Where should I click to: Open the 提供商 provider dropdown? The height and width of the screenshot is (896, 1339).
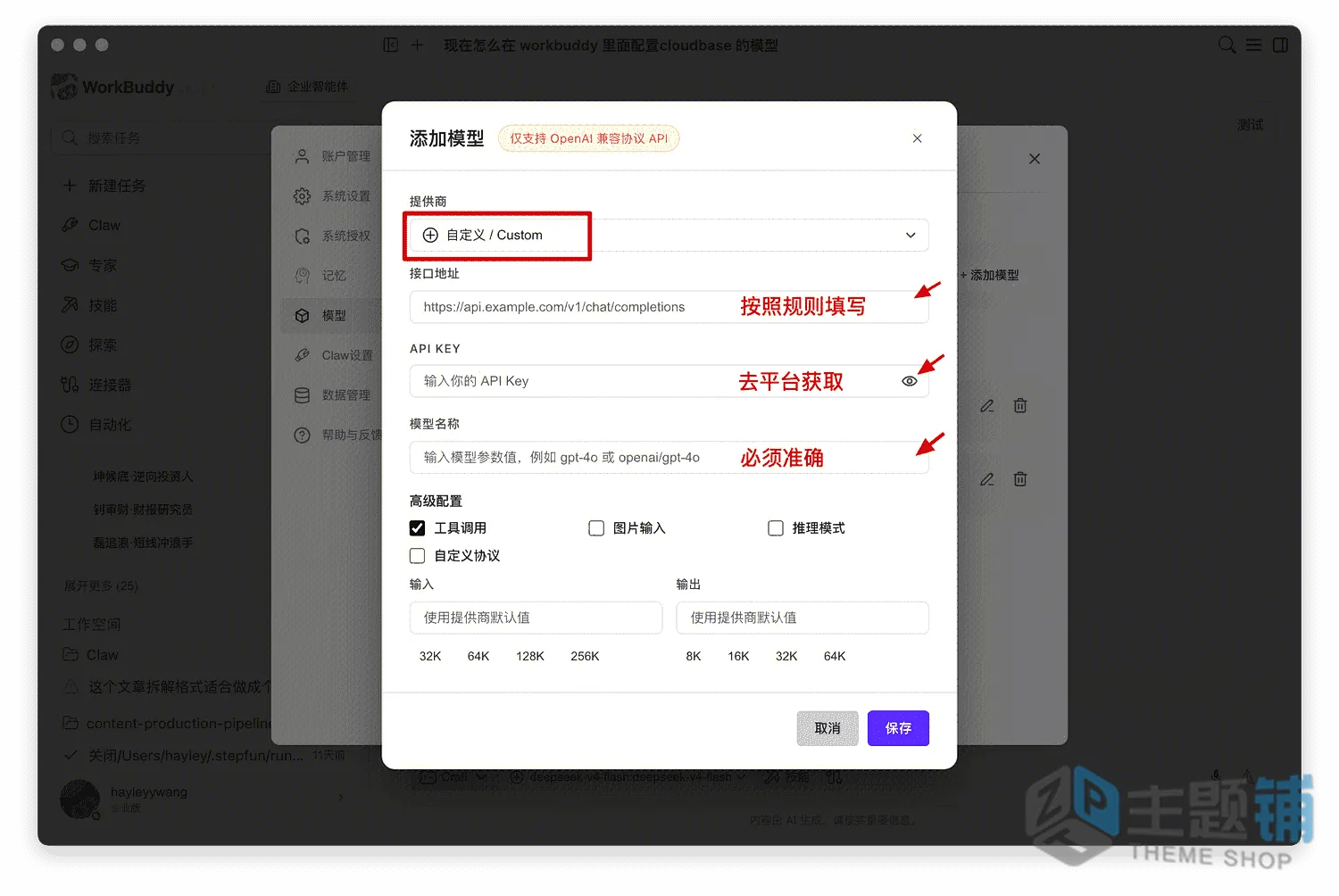click(669, 236)
